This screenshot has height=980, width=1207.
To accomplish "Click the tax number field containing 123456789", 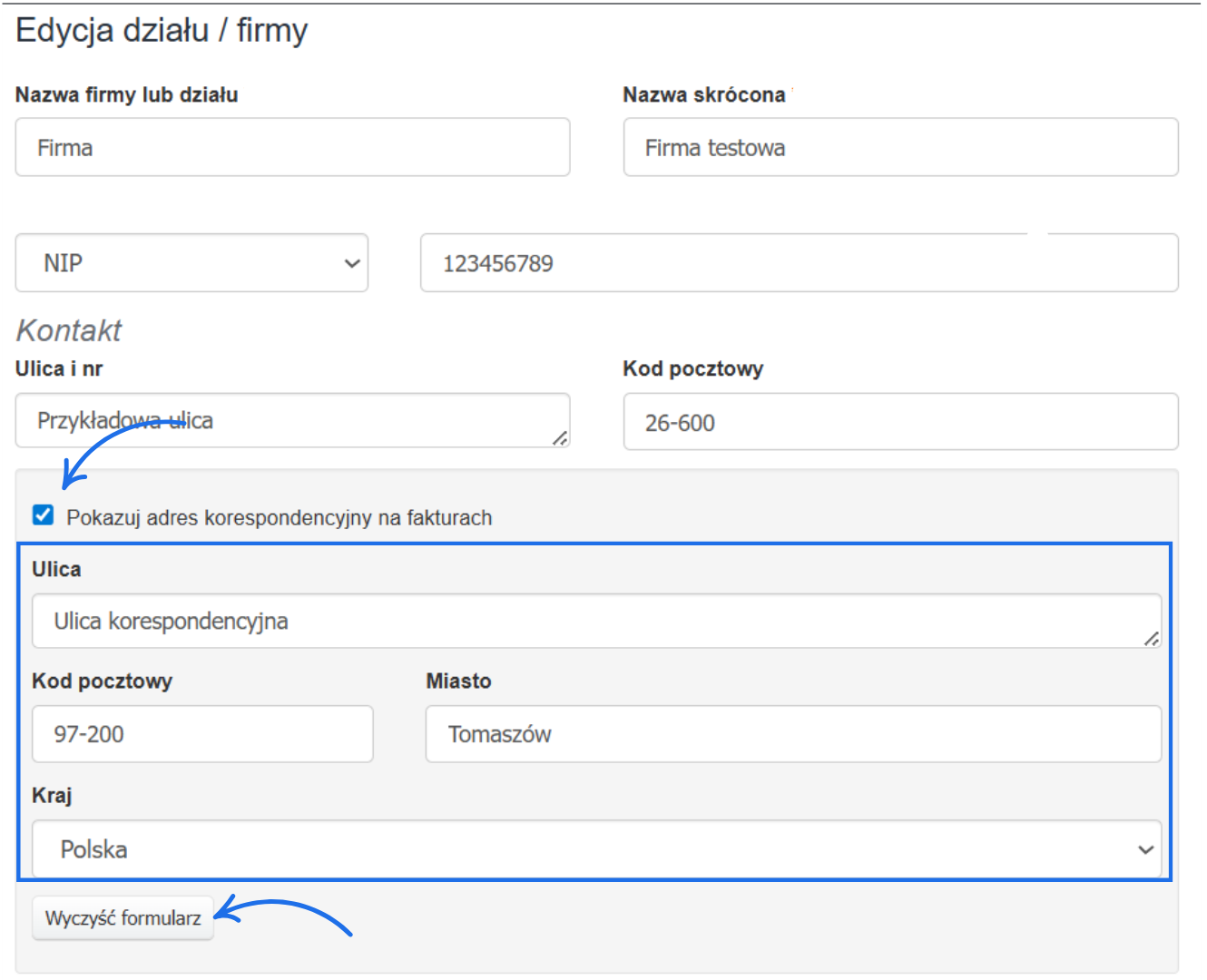I will click(x=799, y=264).
